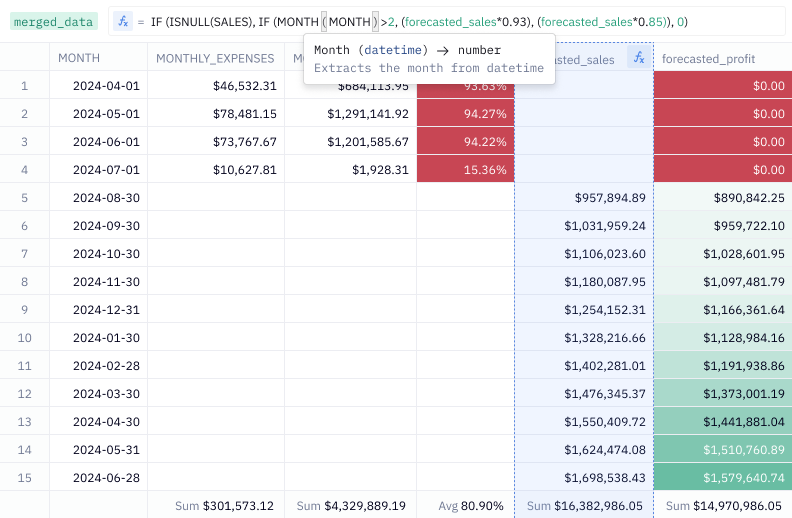Select the forecasted_profit column header

(x=708, y=59)
